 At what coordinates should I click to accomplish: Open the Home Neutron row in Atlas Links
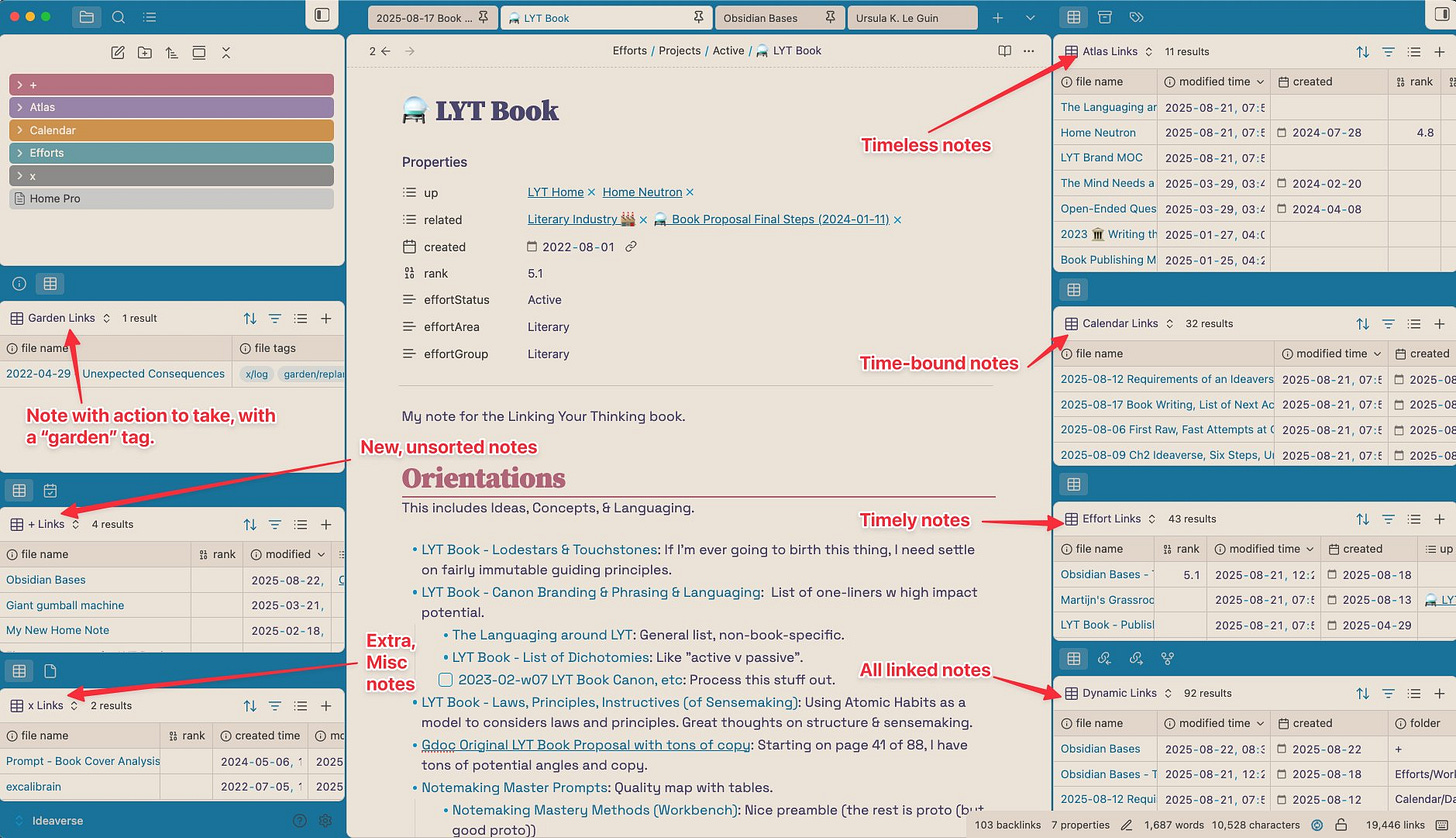coord(1098,132)
